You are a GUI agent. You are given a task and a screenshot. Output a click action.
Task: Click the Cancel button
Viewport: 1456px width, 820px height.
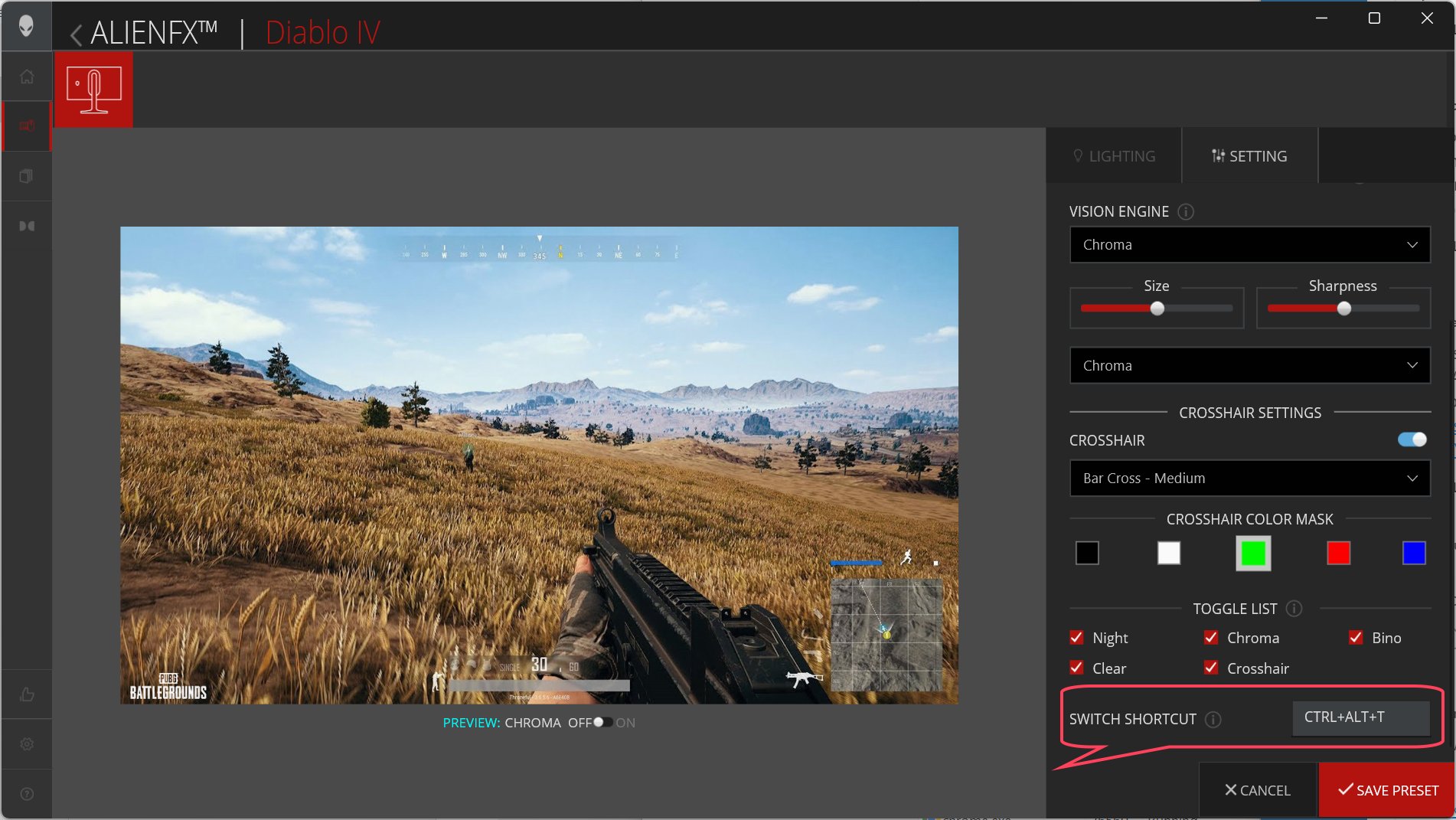pyautogui.click(x=1258, y=790)
